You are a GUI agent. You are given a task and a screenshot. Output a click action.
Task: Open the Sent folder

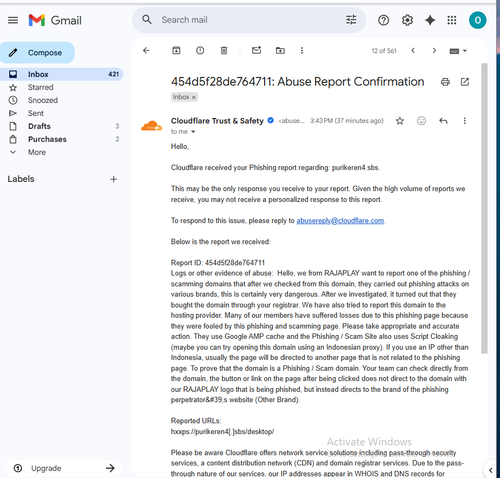(36, 113)
